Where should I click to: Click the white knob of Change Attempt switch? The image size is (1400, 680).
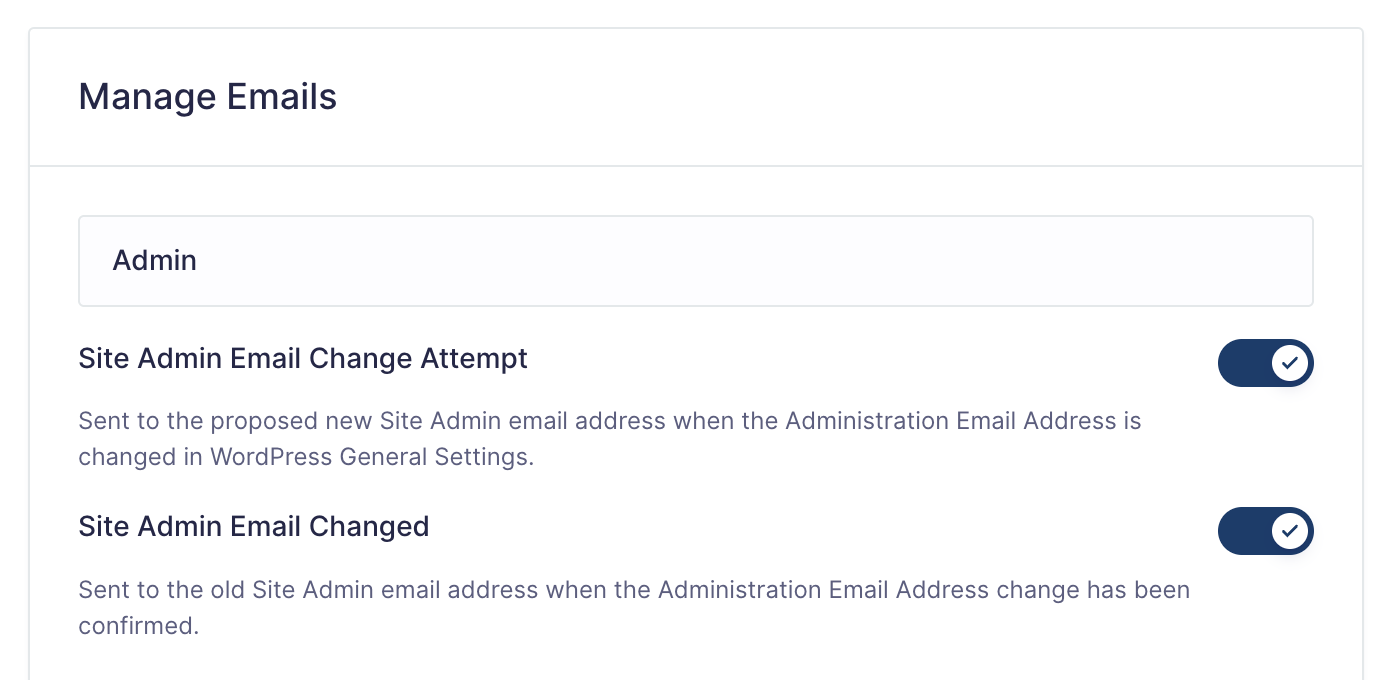tap(1291, 362)
